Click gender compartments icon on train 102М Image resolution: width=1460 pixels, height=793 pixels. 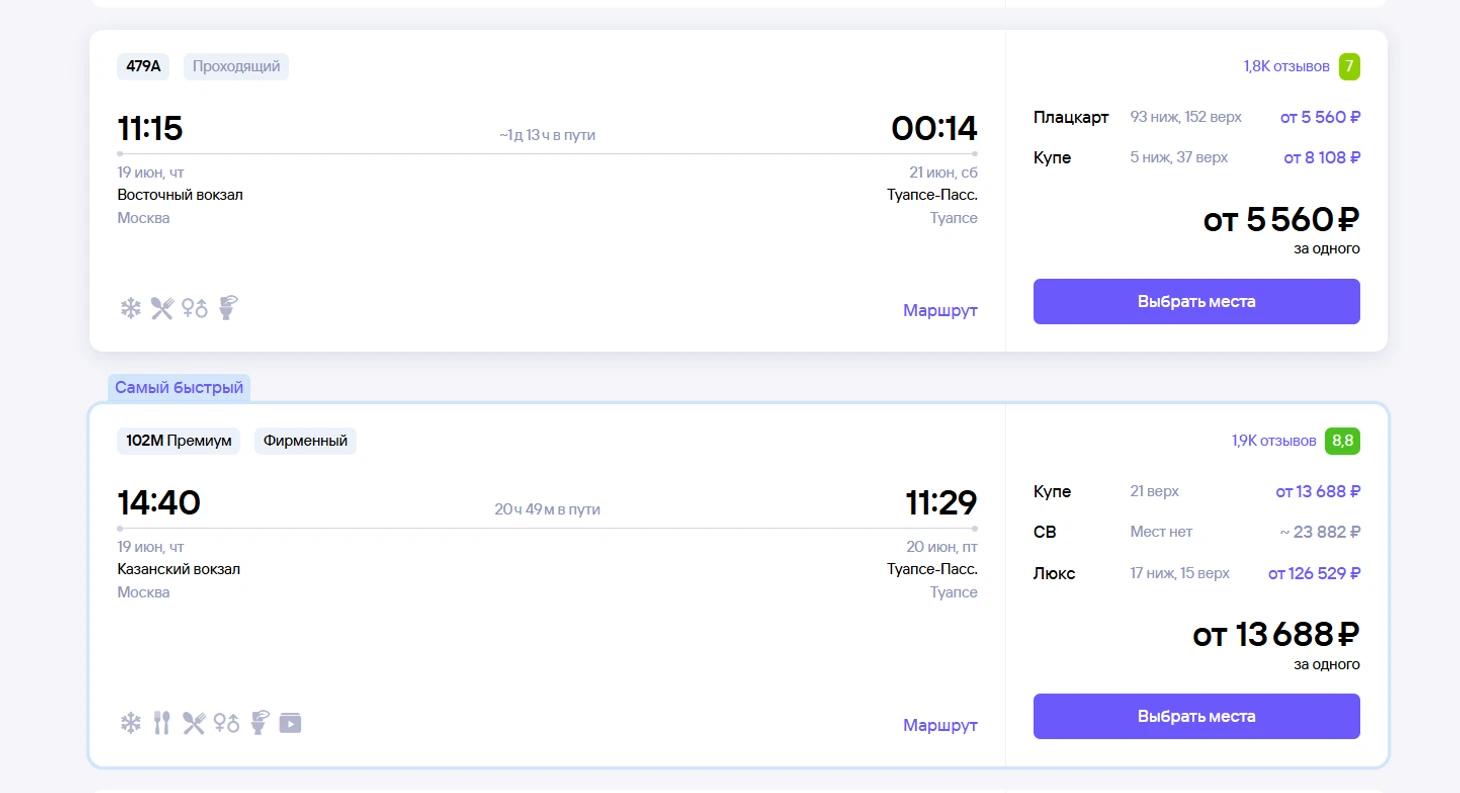tap(226, 723)
